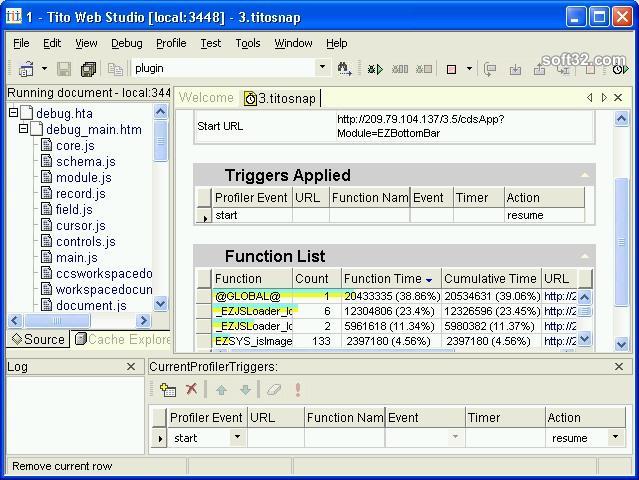This screenshot has width=639, height=480.
Task: Open the dropdown next to the red square icon
Action: click(469, 68)
